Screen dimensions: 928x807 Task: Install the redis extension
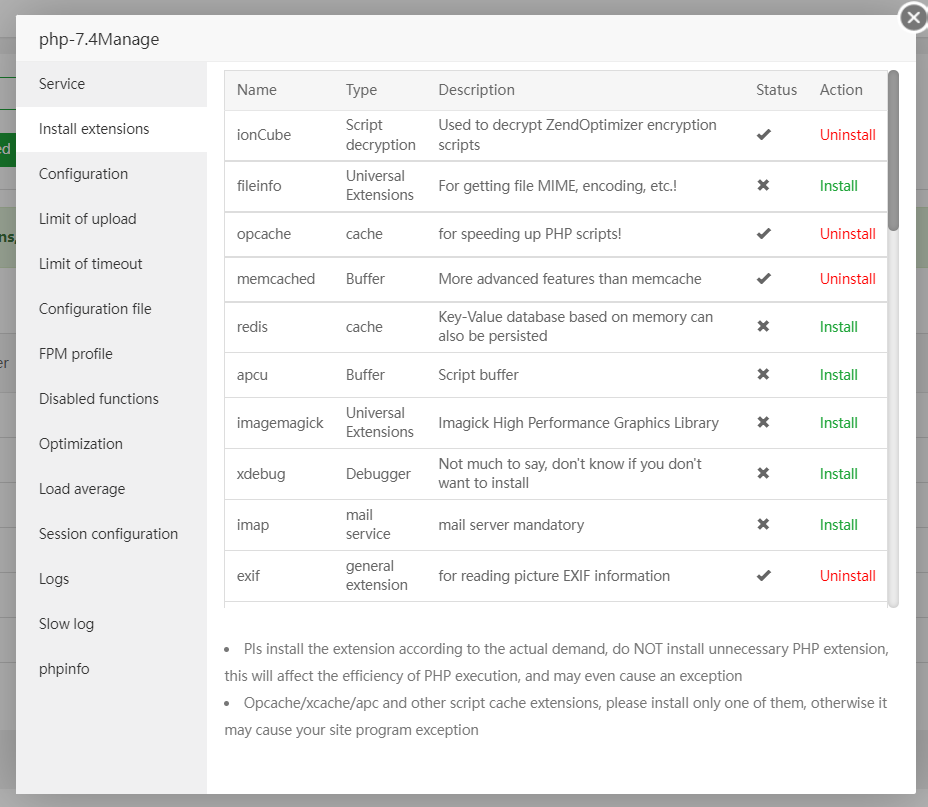point(839,327)
